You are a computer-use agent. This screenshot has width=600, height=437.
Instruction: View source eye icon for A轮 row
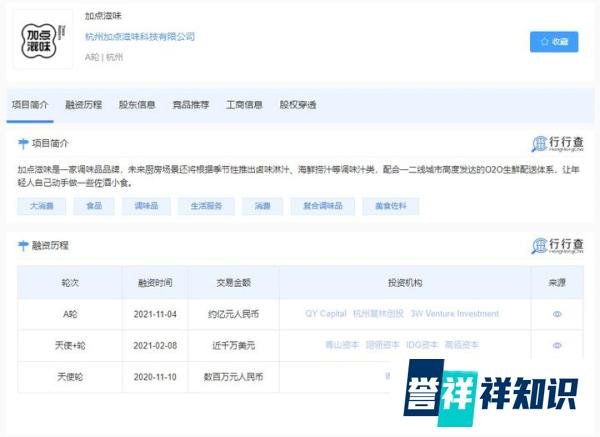[x=557, y=314]
